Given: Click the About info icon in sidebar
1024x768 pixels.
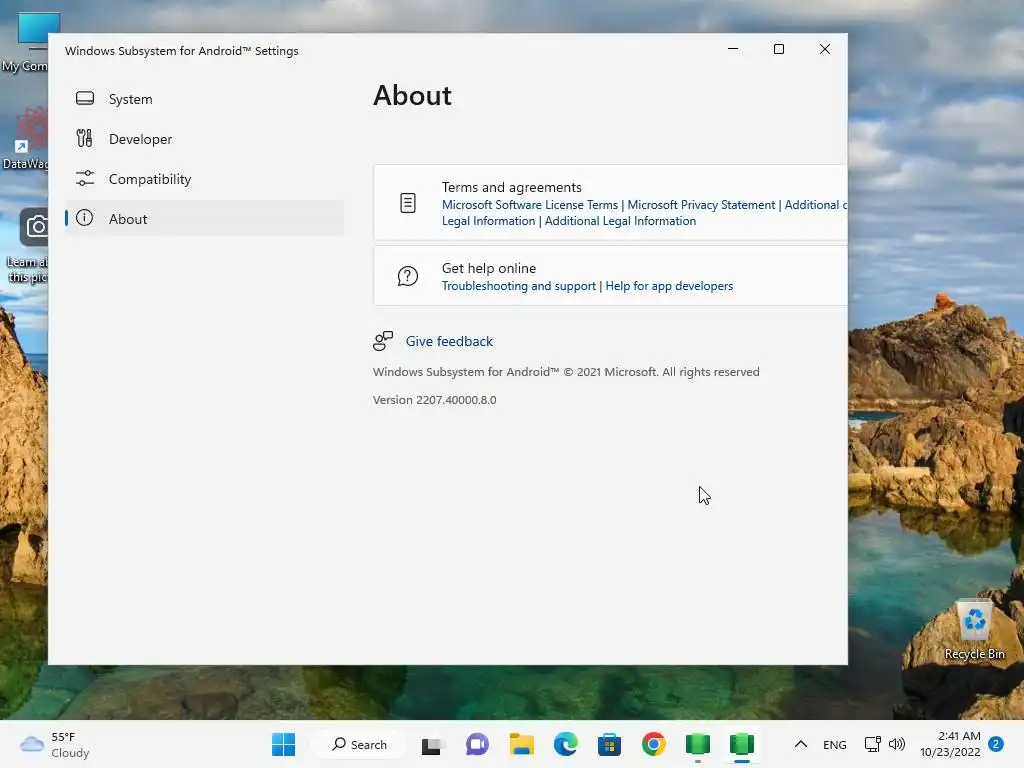Looking at the screenshot, I should coord(84,218).
